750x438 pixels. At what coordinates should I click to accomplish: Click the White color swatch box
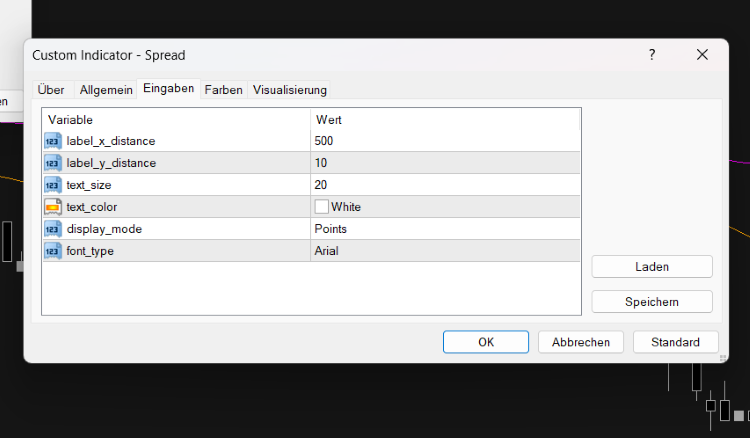point(321,207)
